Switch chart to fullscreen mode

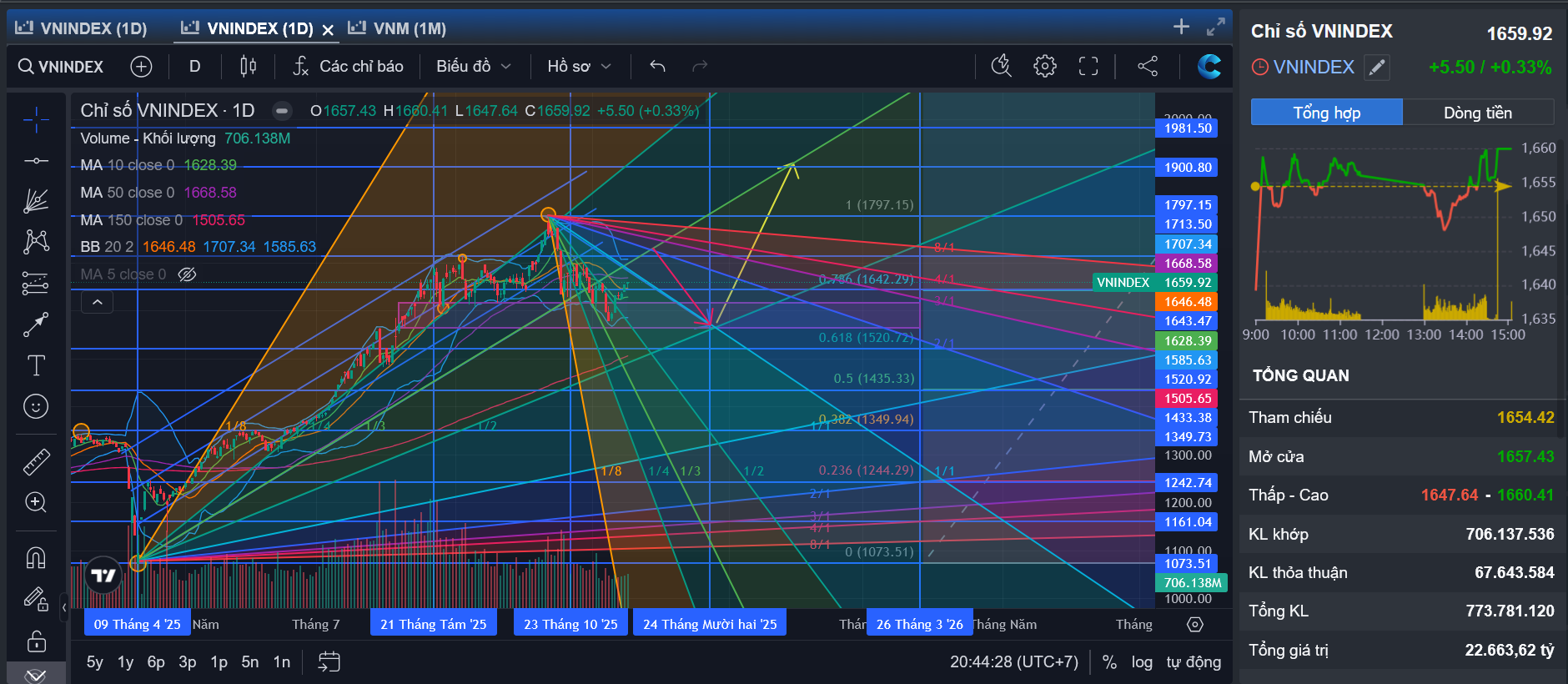click(x=1088, y=67)
